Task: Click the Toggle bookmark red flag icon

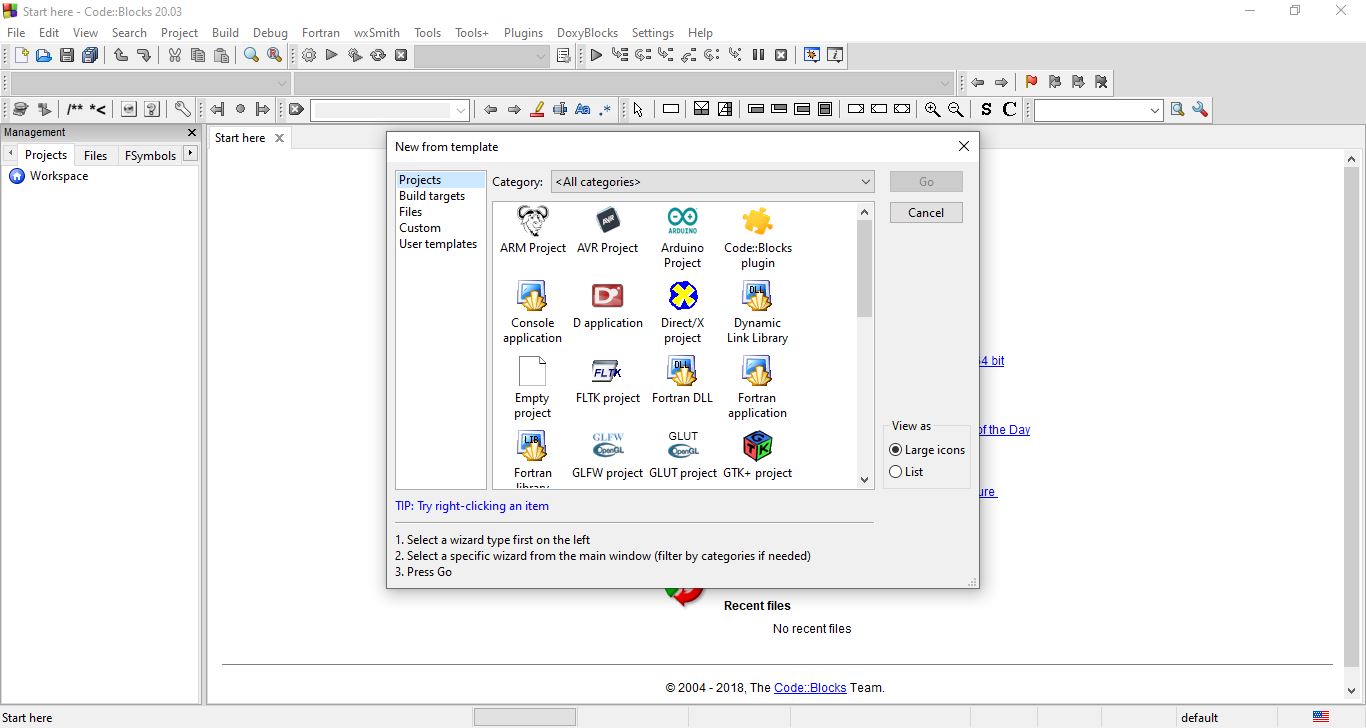Action: [1031, 82]
